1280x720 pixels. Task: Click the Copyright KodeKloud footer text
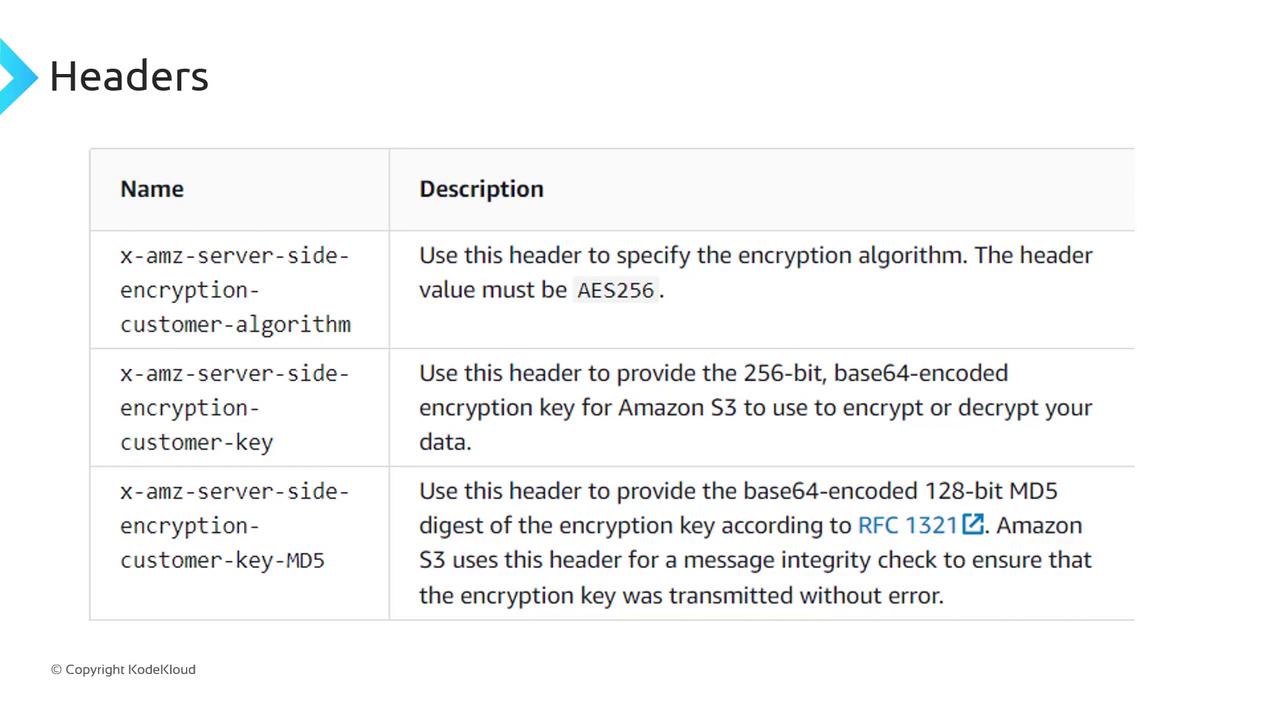(123, 670)
